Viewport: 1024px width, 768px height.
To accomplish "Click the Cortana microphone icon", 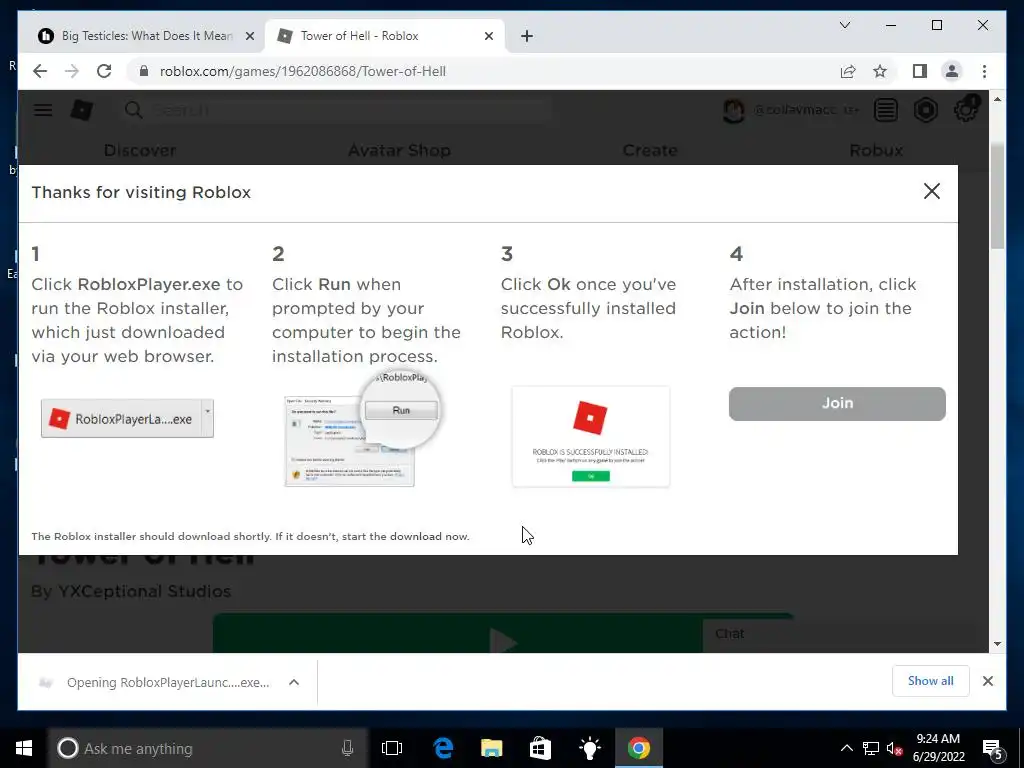I will 347,748.
